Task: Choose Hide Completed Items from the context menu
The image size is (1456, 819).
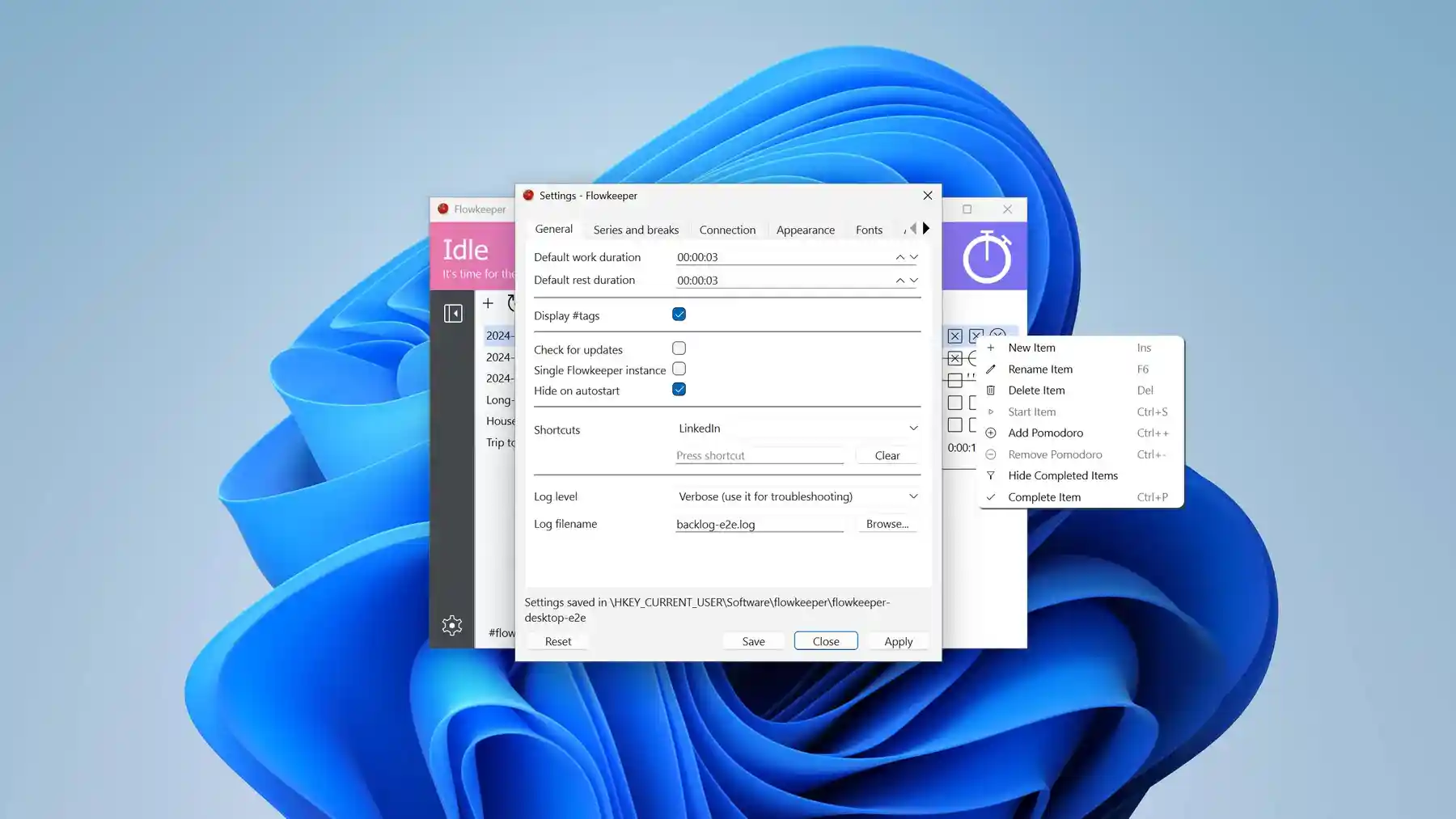Action: pos(1061,475)
